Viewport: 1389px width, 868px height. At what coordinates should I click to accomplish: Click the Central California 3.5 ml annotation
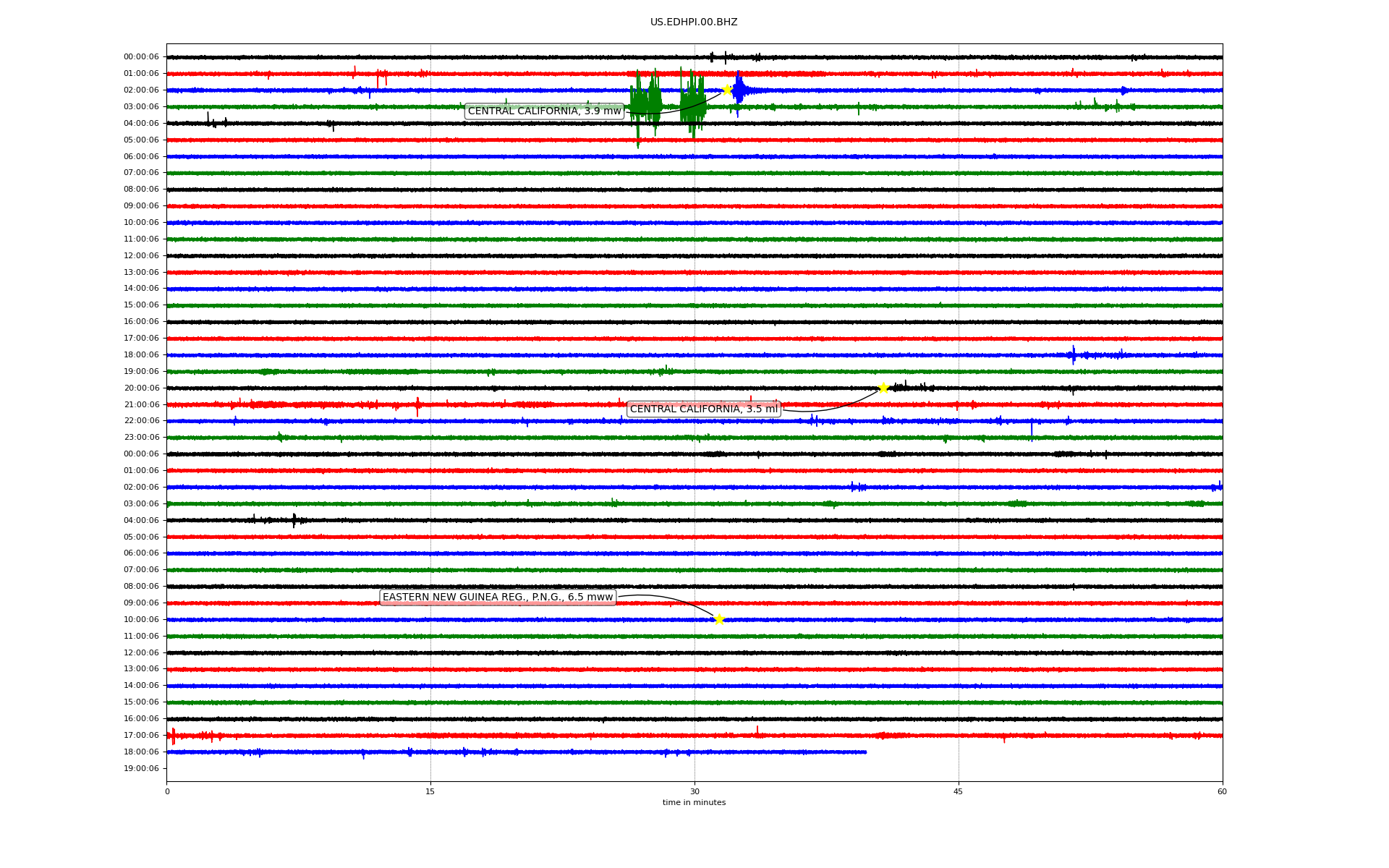[x=703, y=409]
